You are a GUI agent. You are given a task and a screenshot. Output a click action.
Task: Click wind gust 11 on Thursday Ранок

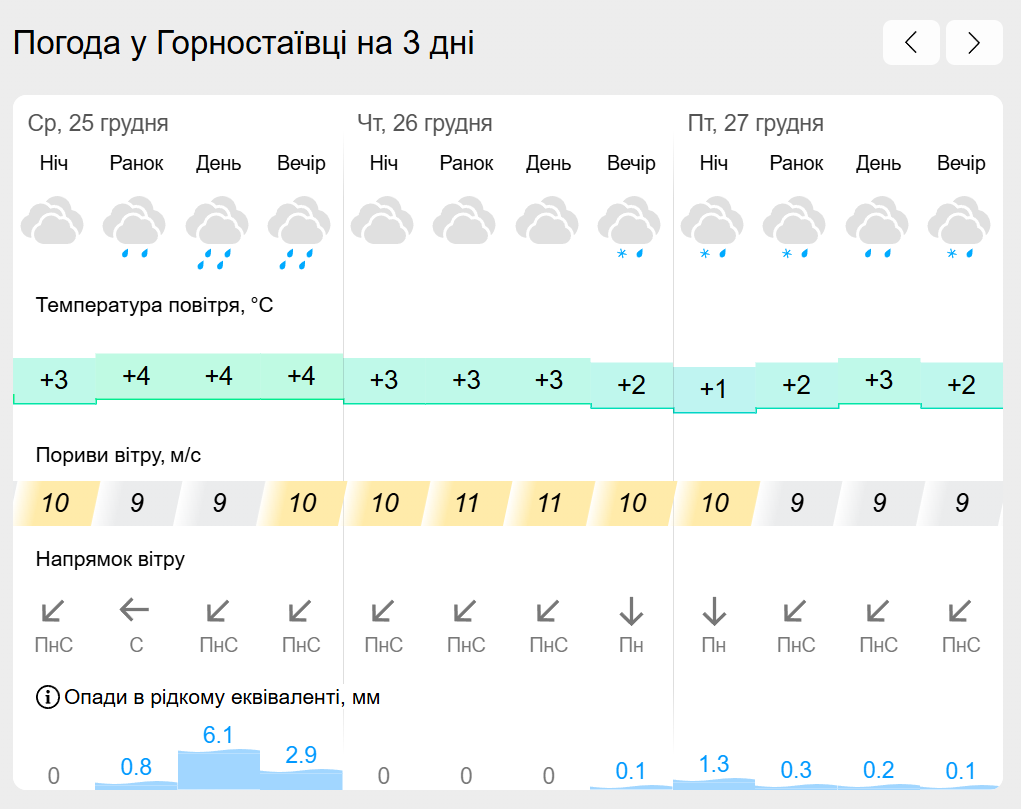click(466, 503)
